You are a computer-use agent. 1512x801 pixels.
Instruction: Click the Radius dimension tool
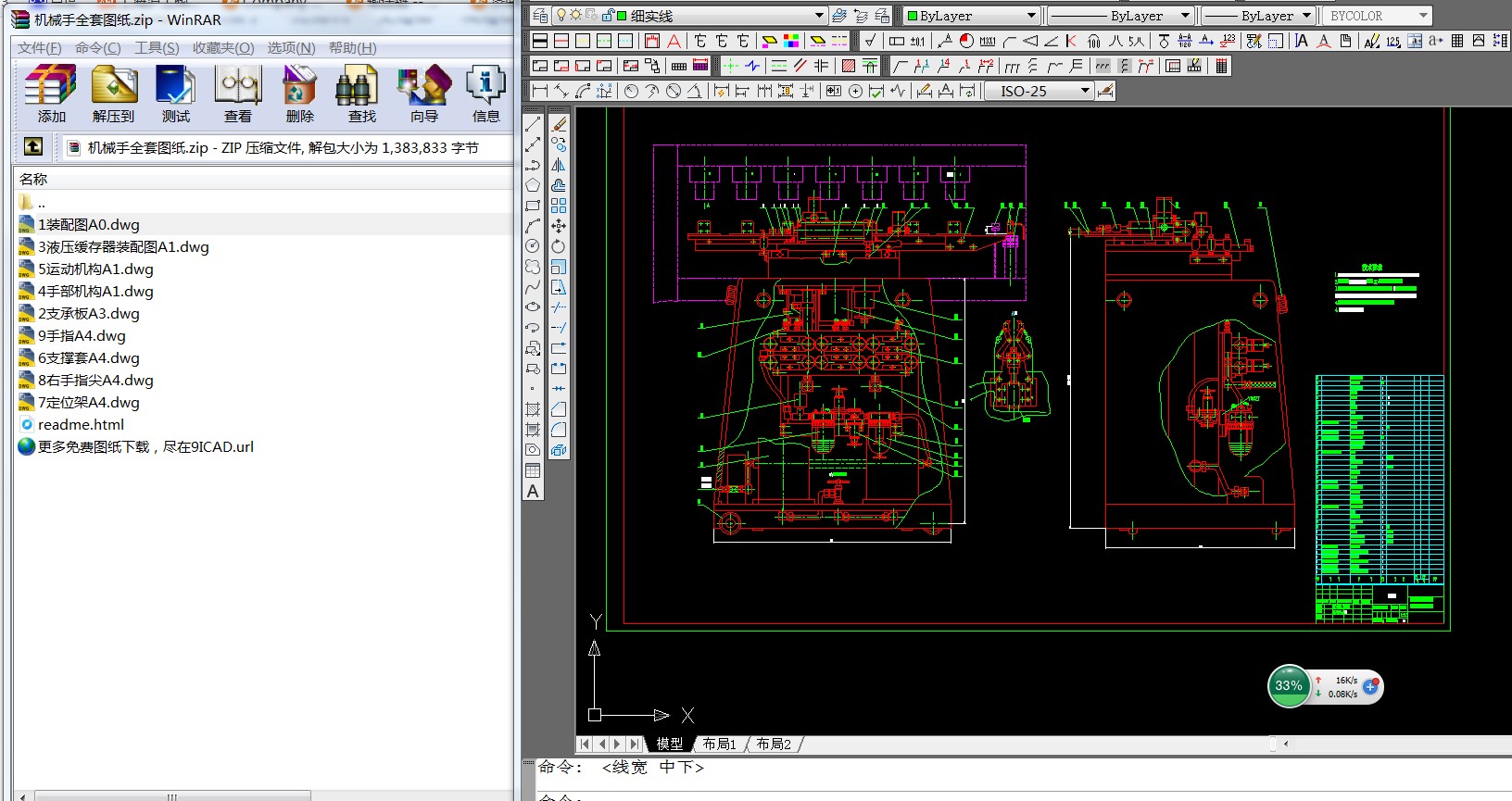click(632, 91)
